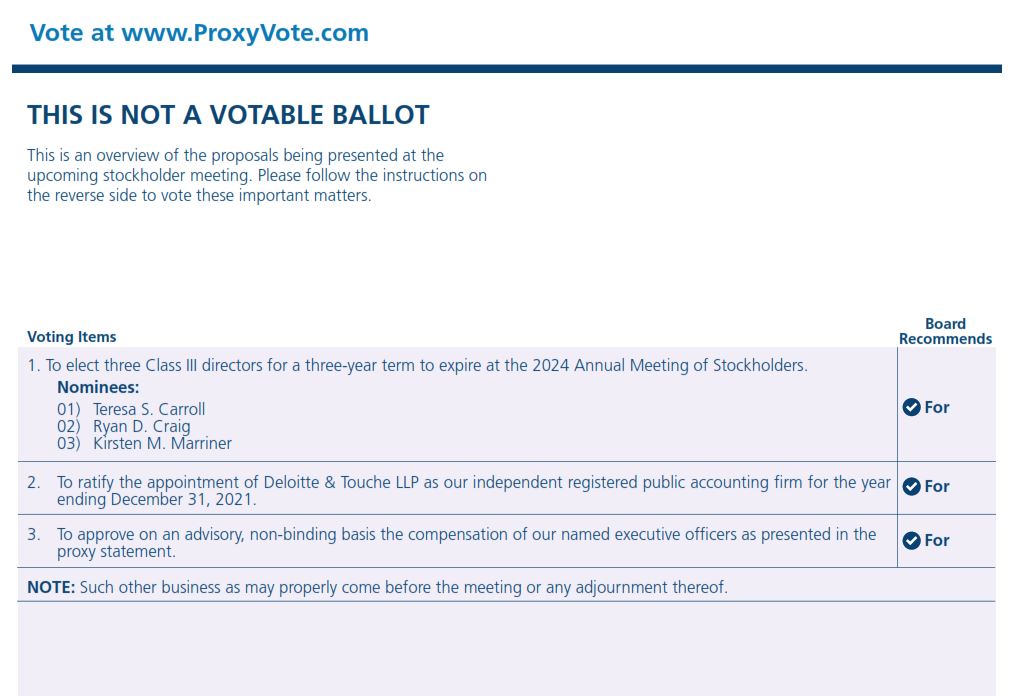Select nominee Teresa S. Carroll
This screenshot has width=1014, height=696.
tap(148, 409)
